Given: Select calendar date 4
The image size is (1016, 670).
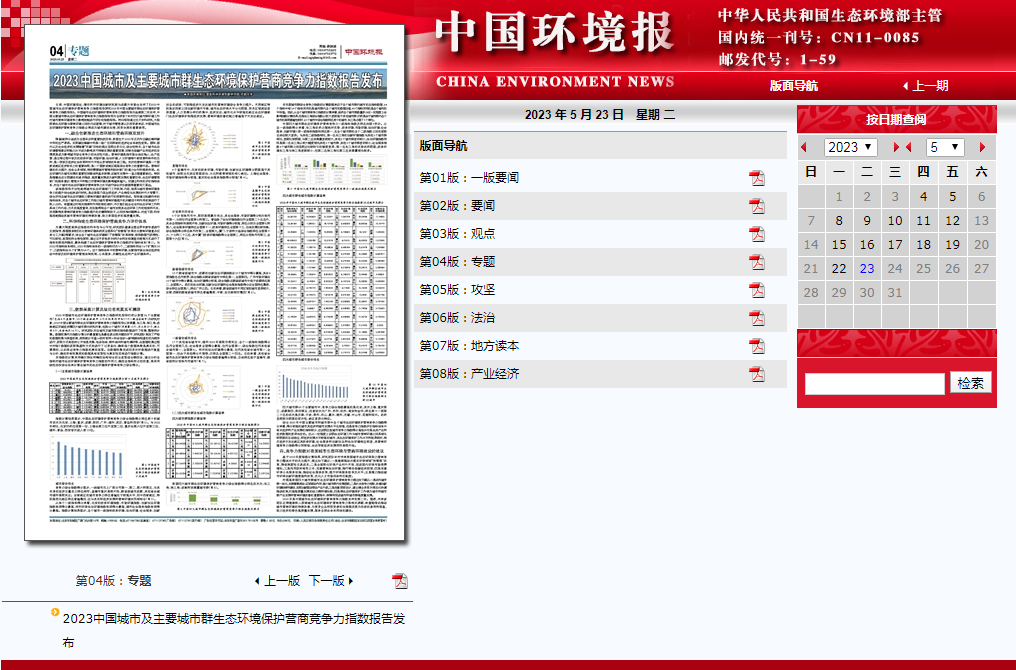Looking at the screenshot, I should click(923, 196).
